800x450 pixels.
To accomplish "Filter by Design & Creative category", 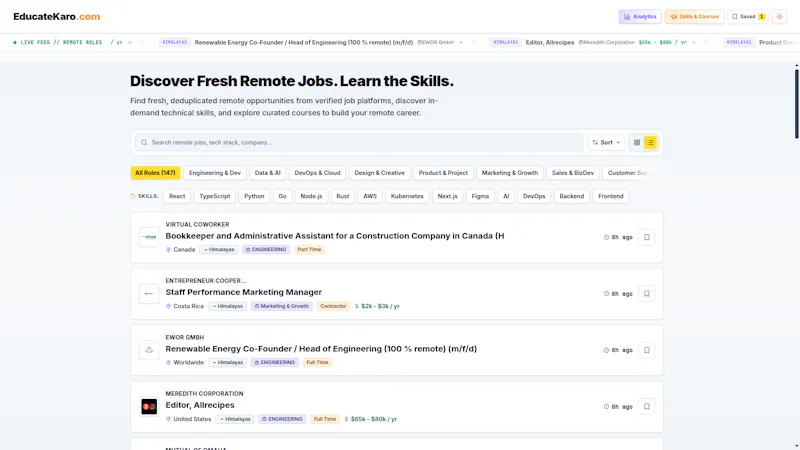I will pyautogui.click(x=379, y=173).
